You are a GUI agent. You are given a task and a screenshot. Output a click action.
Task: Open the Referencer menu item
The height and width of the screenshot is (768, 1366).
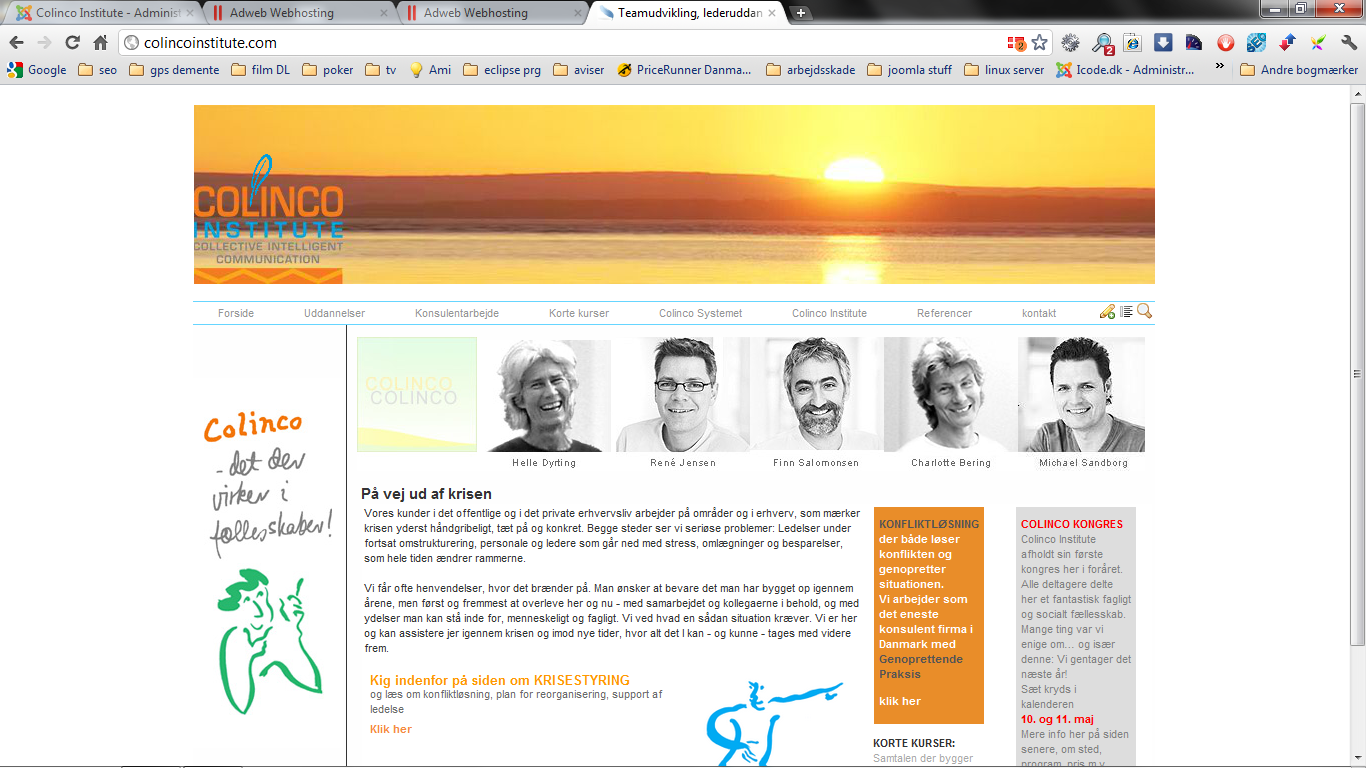944,313
